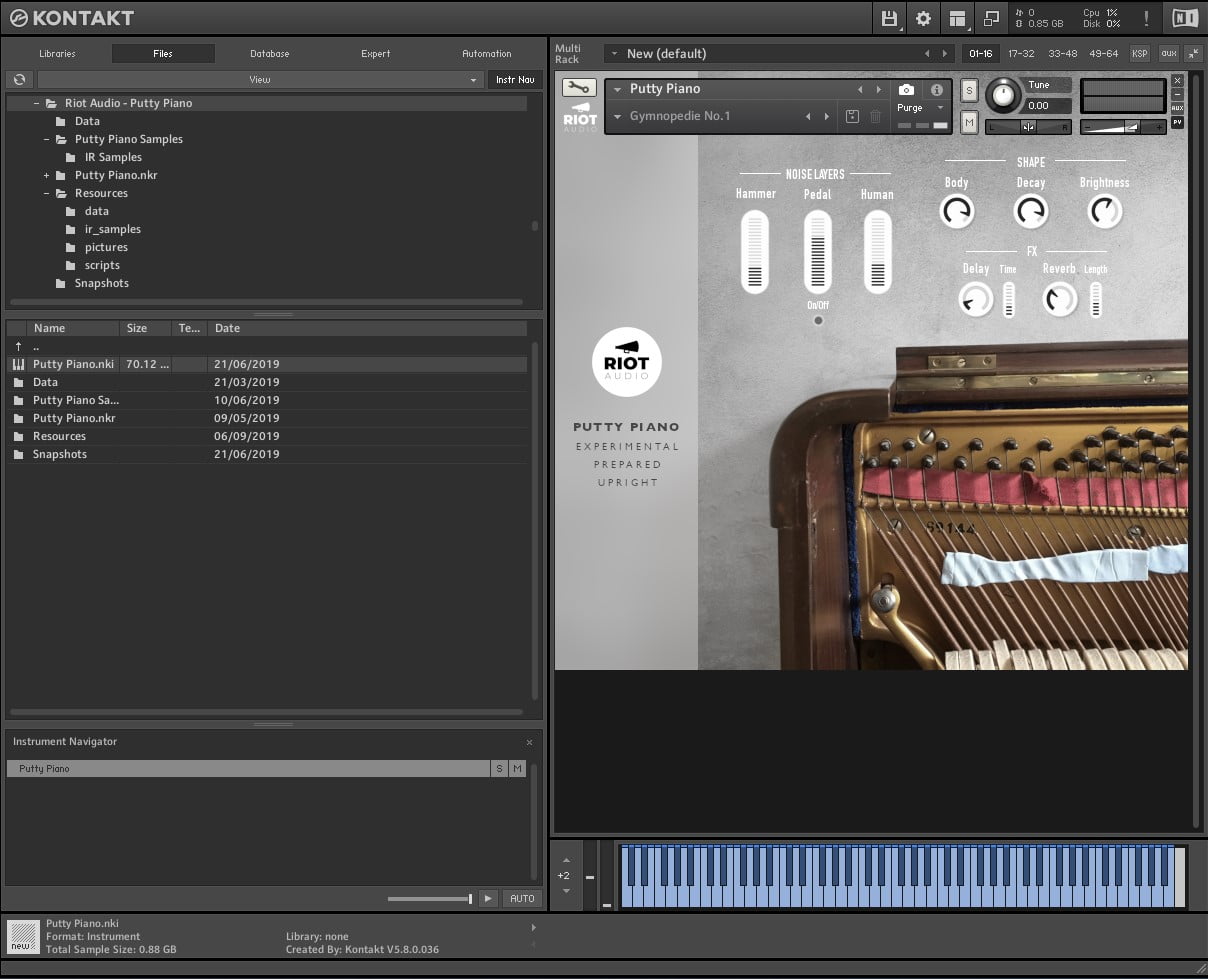Image resolution: width=1208 pixels, height=979 pixels.
Task: Solo Putty Piano in Instrument Navigator
Action: tap(499, 769)
